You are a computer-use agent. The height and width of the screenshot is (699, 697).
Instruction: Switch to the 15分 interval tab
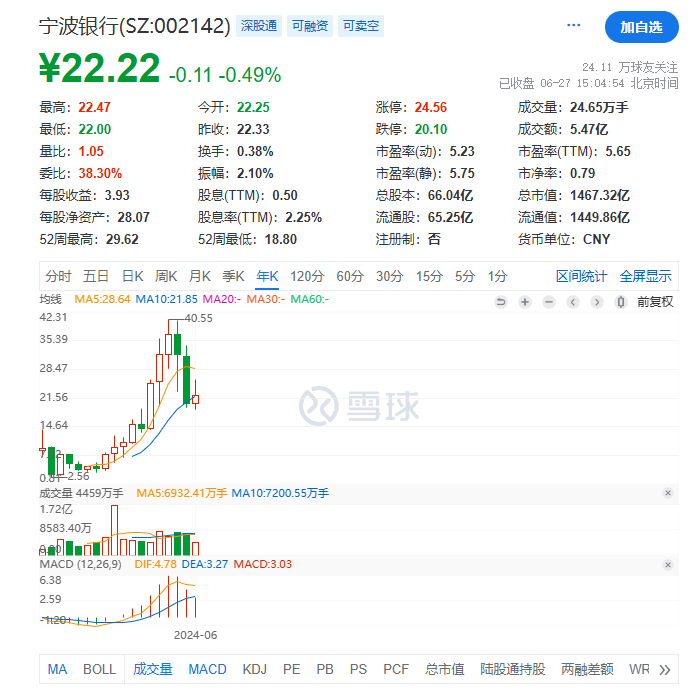point(429,276)
